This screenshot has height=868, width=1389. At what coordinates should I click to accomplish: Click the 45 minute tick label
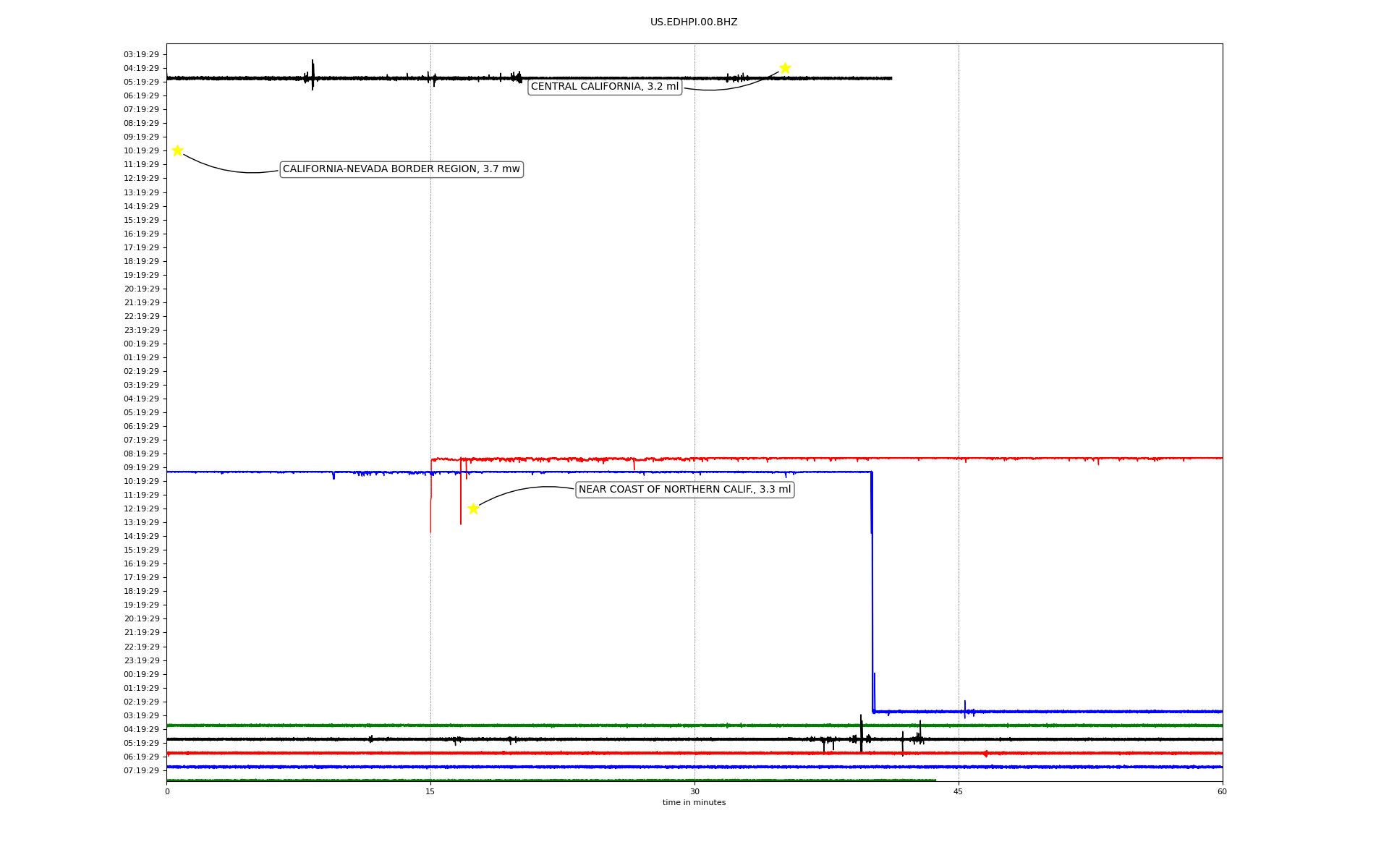click(x=959, y=791)
